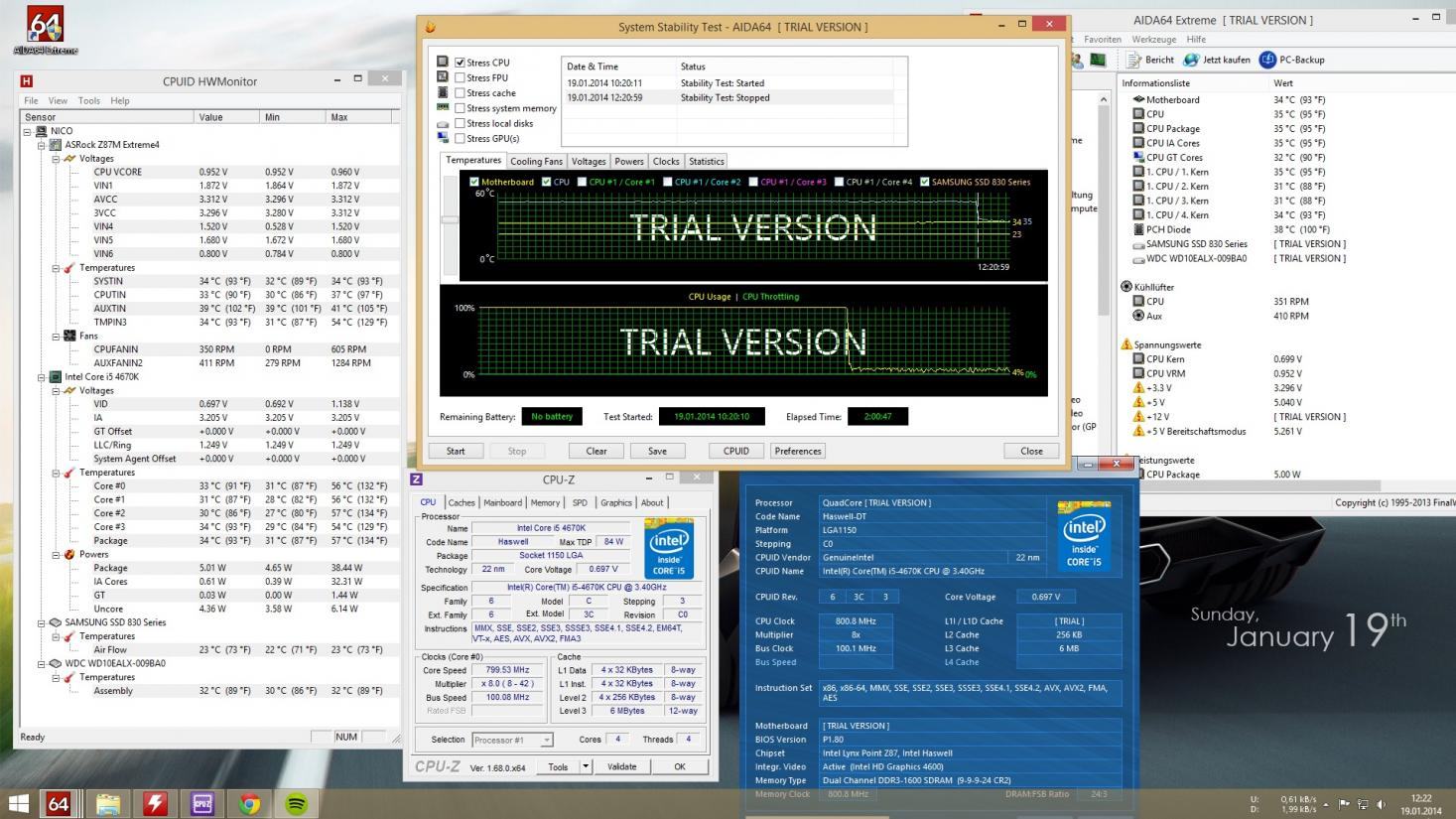
Task: Enable CPU #1 / Core #1 graph checkbox
Action: pos(582,182)
